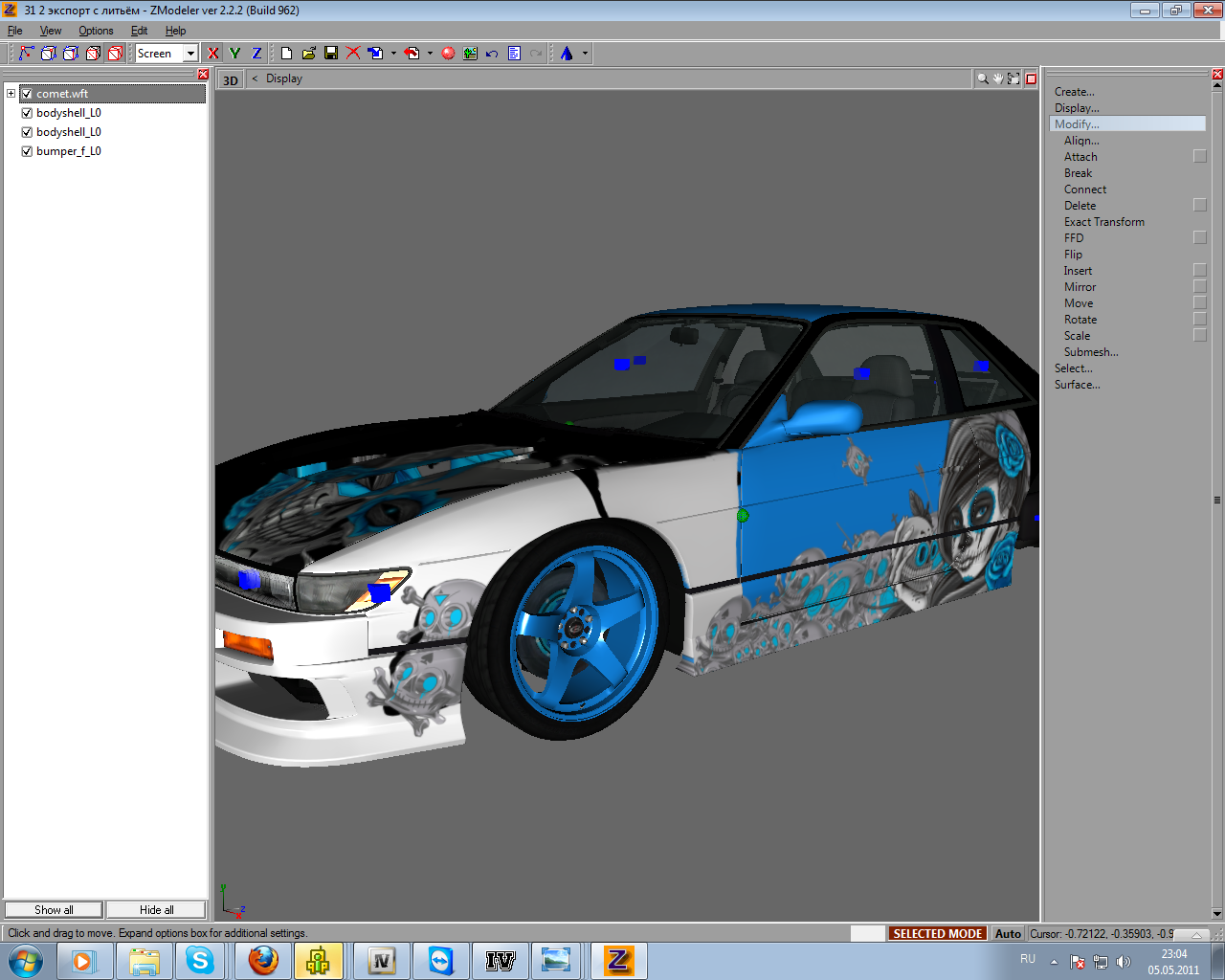
Task: Expand the Display... command group
Action: coord(1077,108)
